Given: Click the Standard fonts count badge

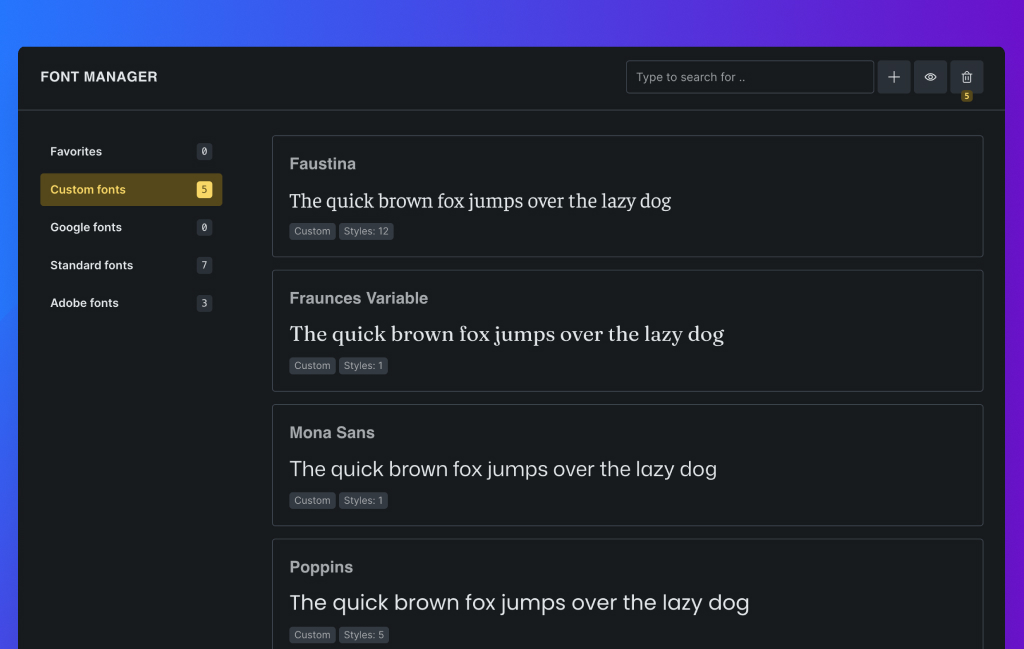Looking at the screenshot, I should [204, 266].
